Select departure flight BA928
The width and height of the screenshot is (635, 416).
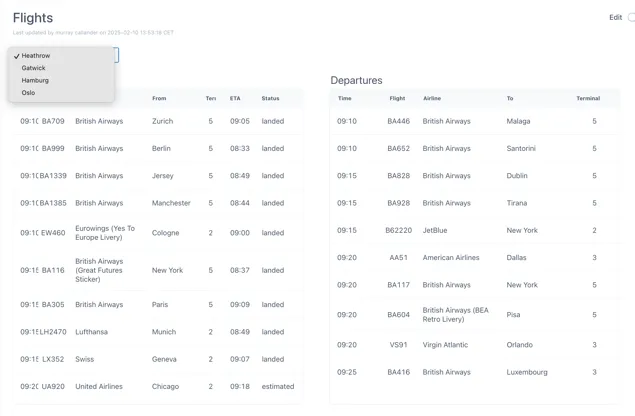[x=398, y=203]
